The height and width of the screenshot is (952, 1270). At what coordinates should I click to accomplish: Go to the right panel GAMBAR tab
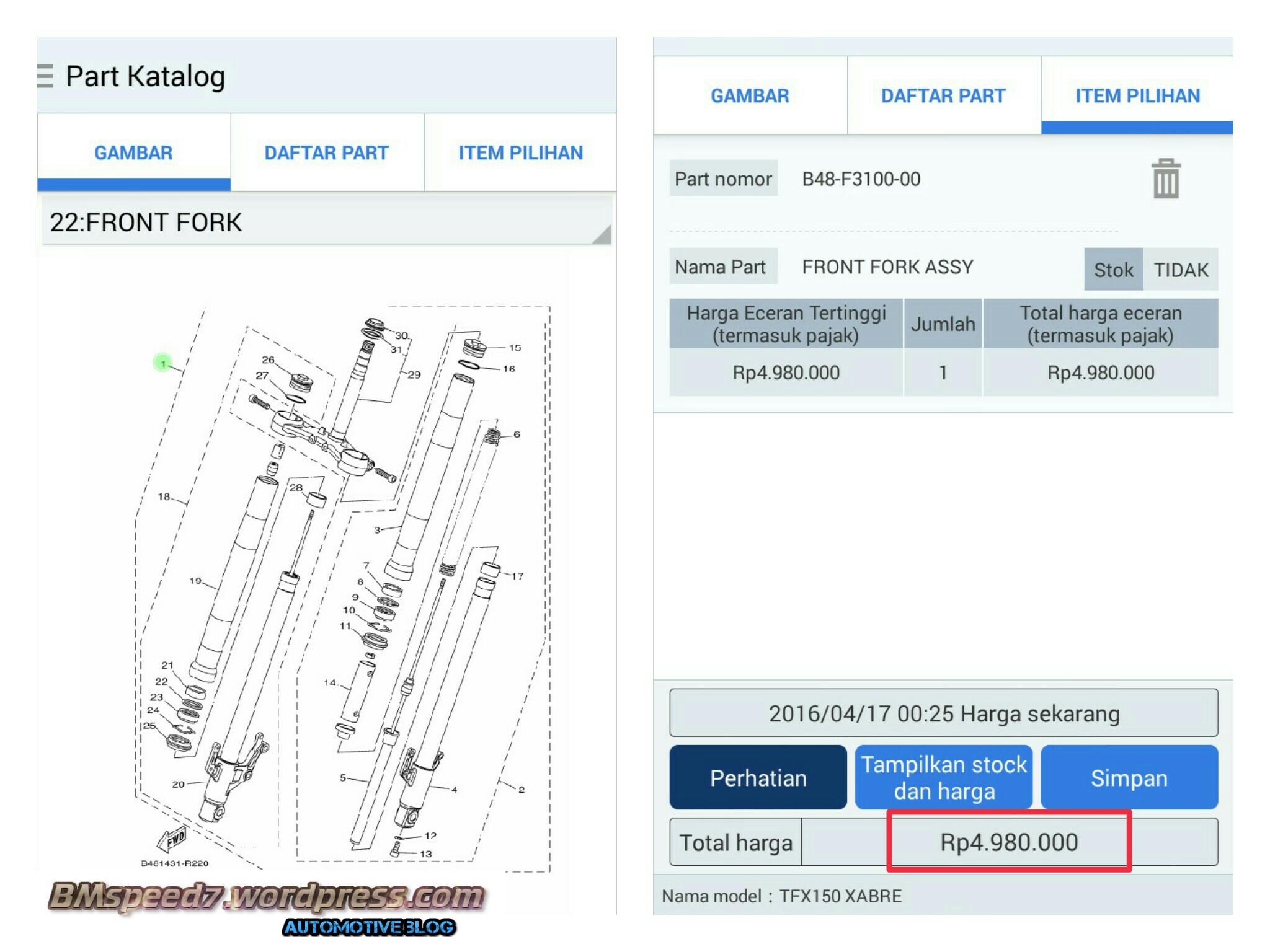pos(750,96)
